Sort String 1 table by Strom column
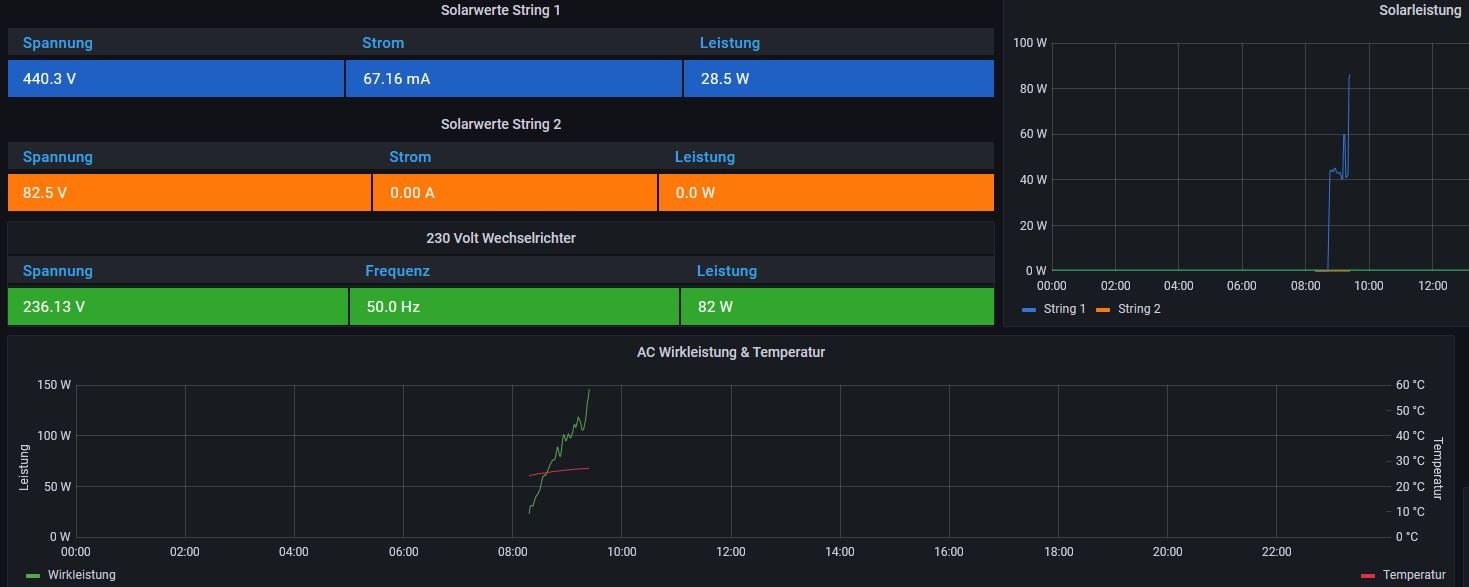The height and width of the screenshot is (587, 1469). click(x=383, y=43)
